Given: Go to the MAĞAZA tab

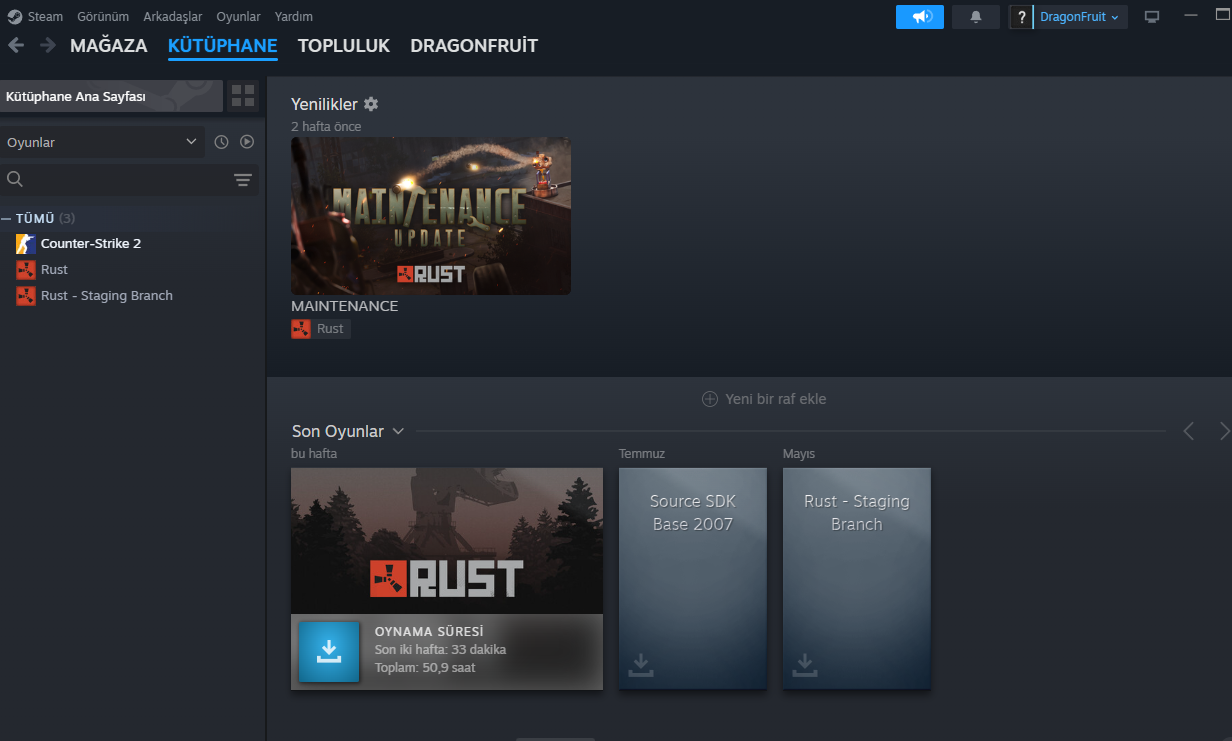Looking at the screenshot, I should (x=109, y=46).
